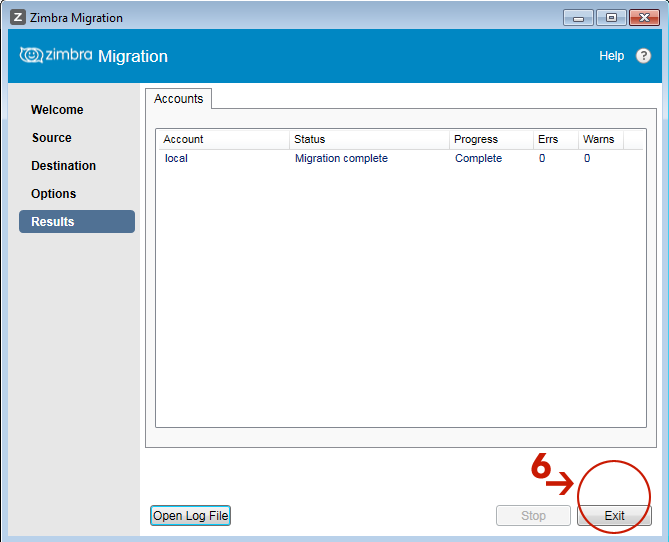
Task: Open the Destination step
Action: pos(64,166)
